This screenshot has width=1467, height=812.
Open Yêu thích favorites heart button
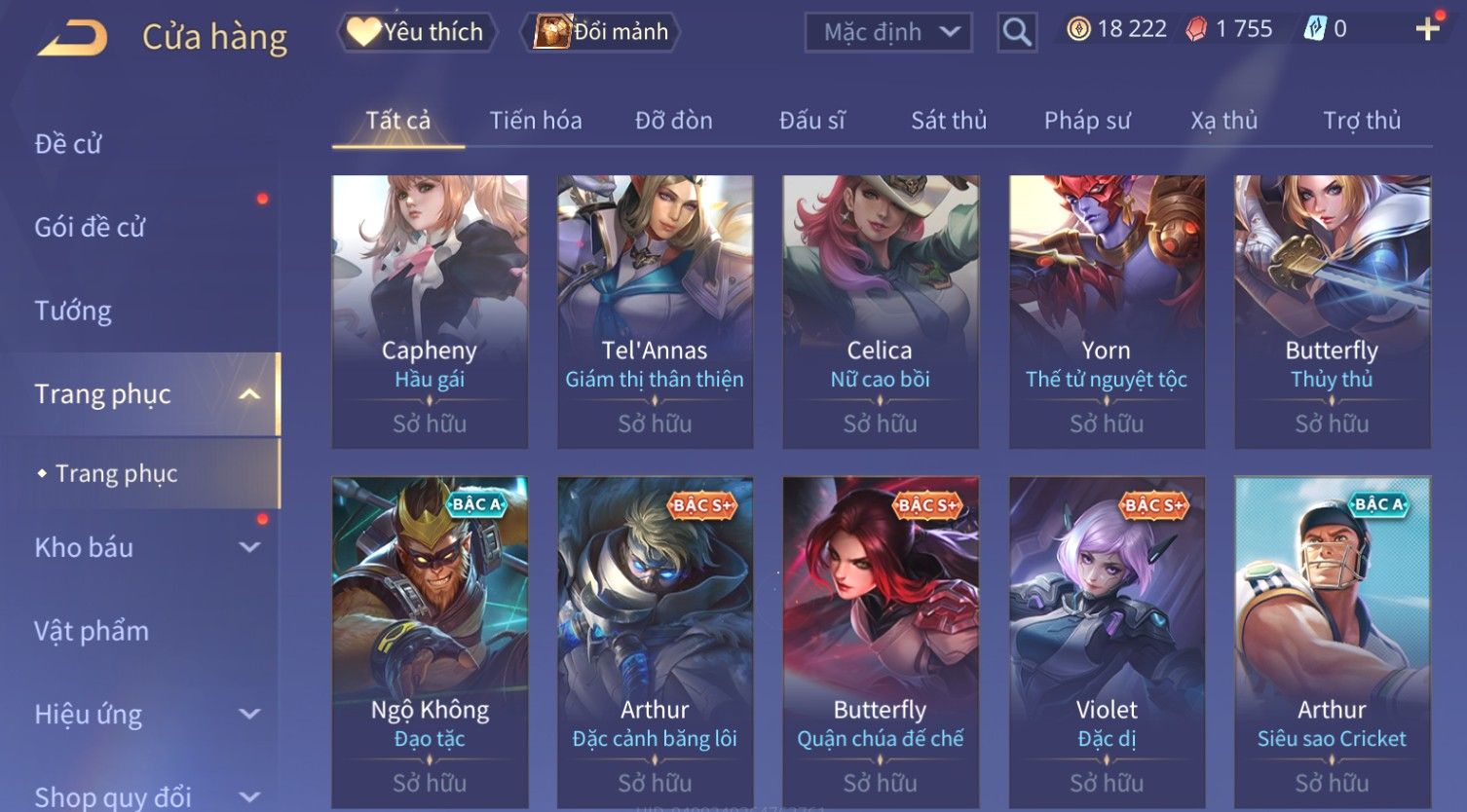click(417, 32)
